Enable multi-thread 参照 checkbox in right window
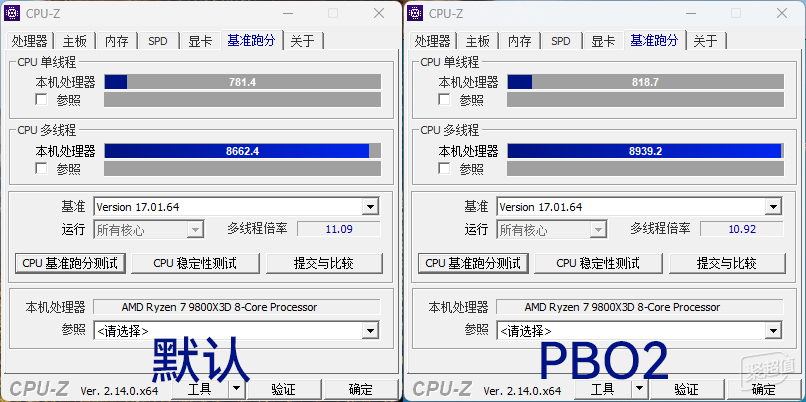806x402 pixels. (444, 168)
